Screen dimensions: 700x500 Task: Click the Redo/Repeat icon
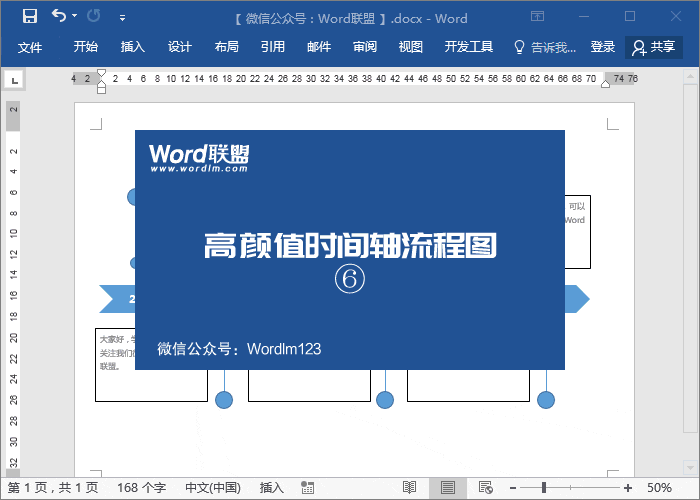click(x=94, y=16)
